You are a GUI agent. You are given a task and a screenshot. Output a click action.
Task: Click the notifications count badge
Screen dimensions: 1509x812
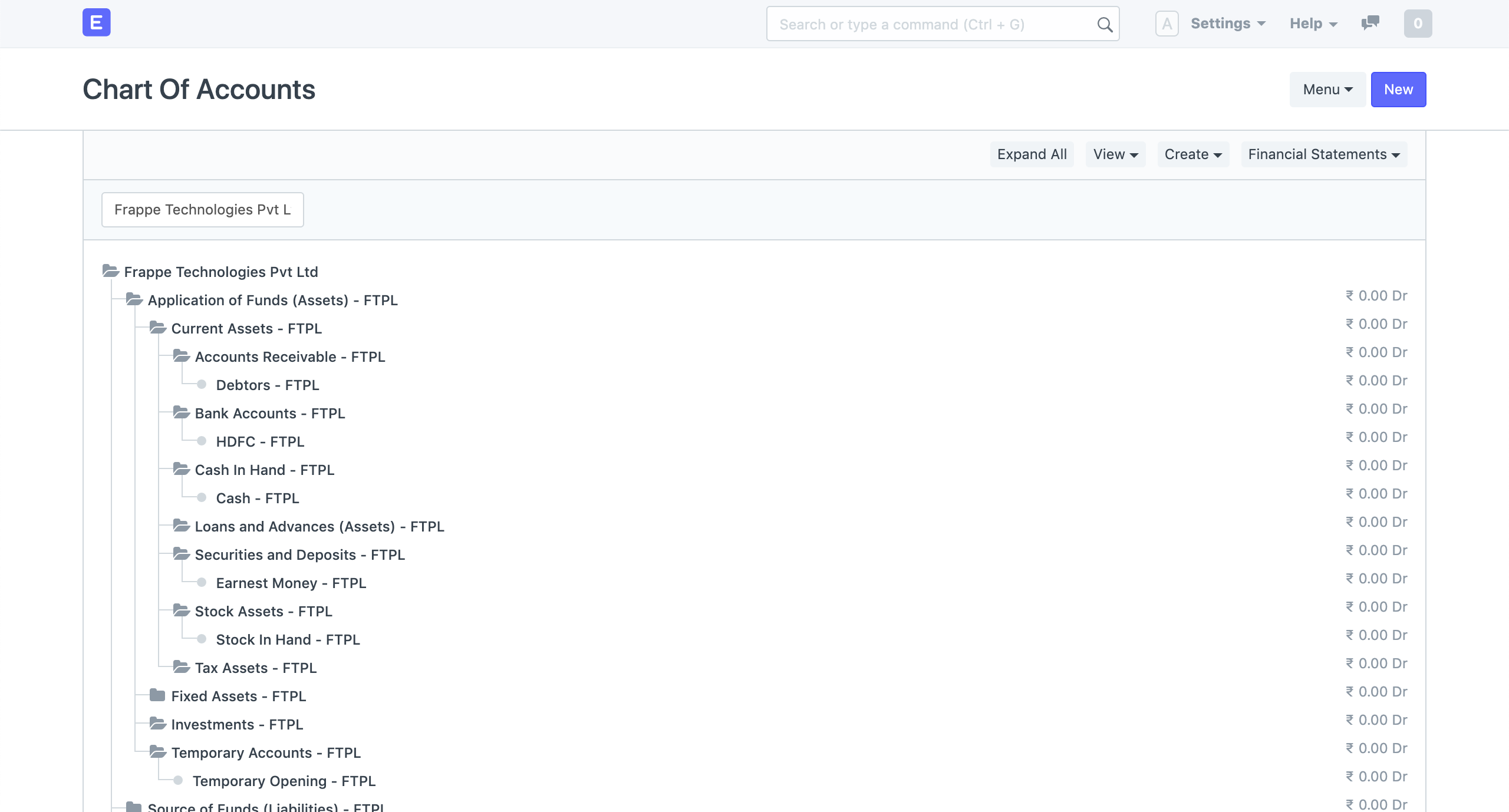coord(1418,24)
